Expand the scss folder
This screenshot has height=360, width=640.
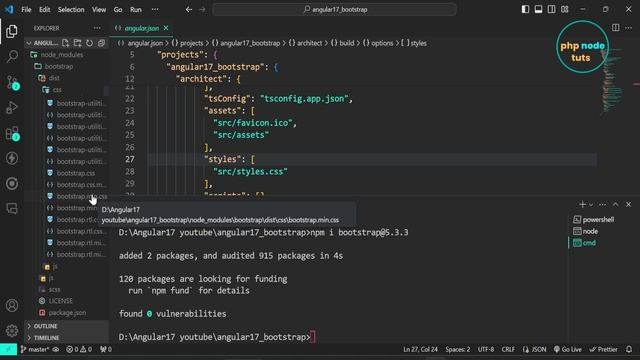point(54,289)
